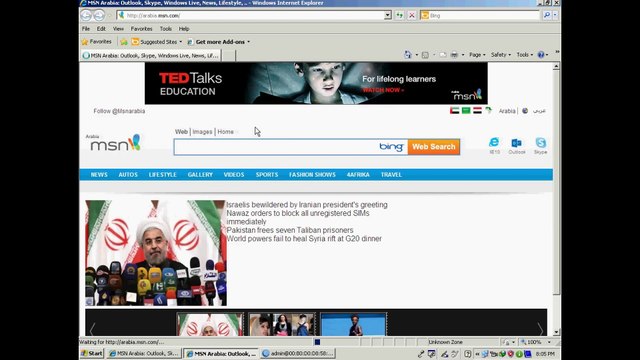The image size is (640, 360).
Task: Open the Favorites menu
Action: 141,29
